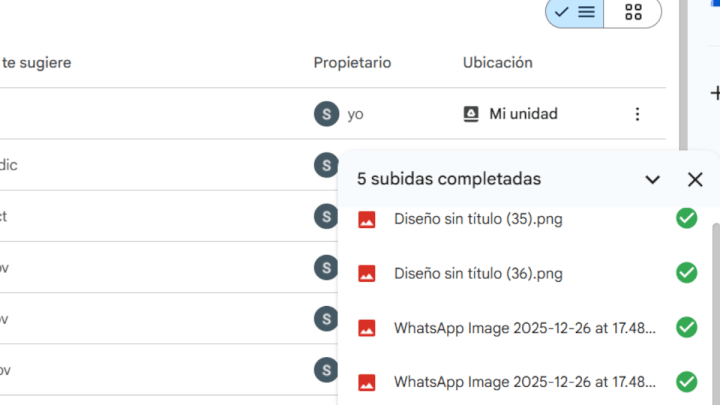This screenshot has width=720, height=405.
Task: Select the 5 subidas completadas title
Action: coord(449,179)
